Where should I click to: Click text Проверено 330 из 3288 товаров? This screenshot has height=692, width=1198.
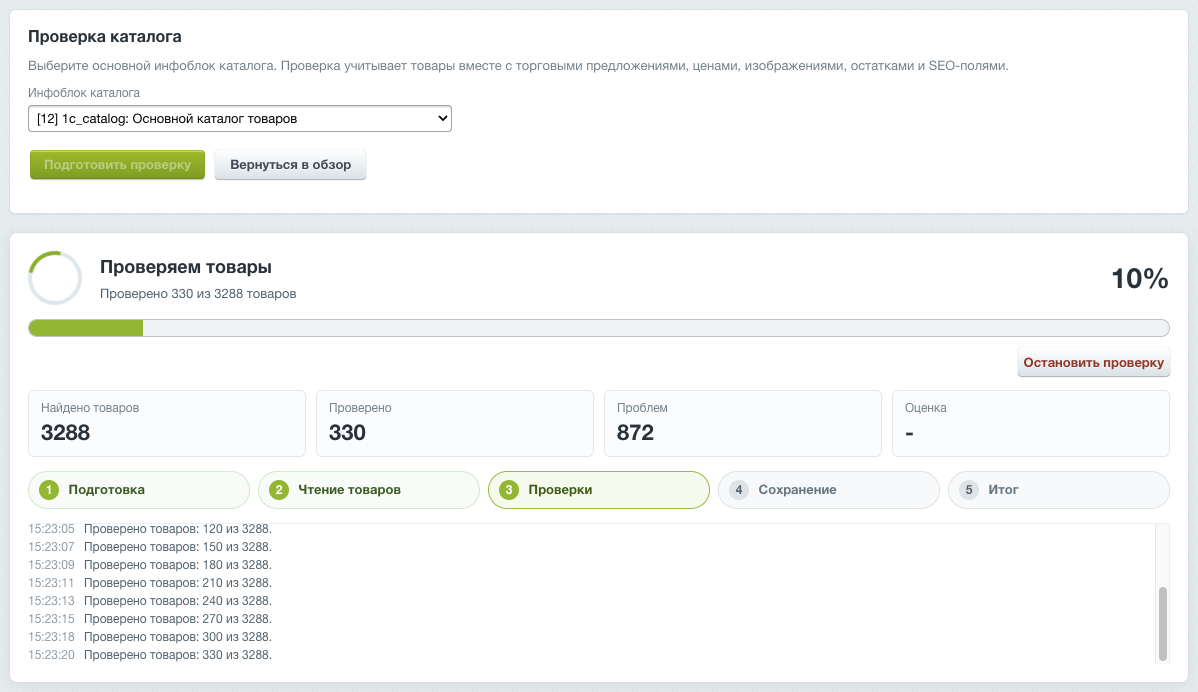click(198, 293)
